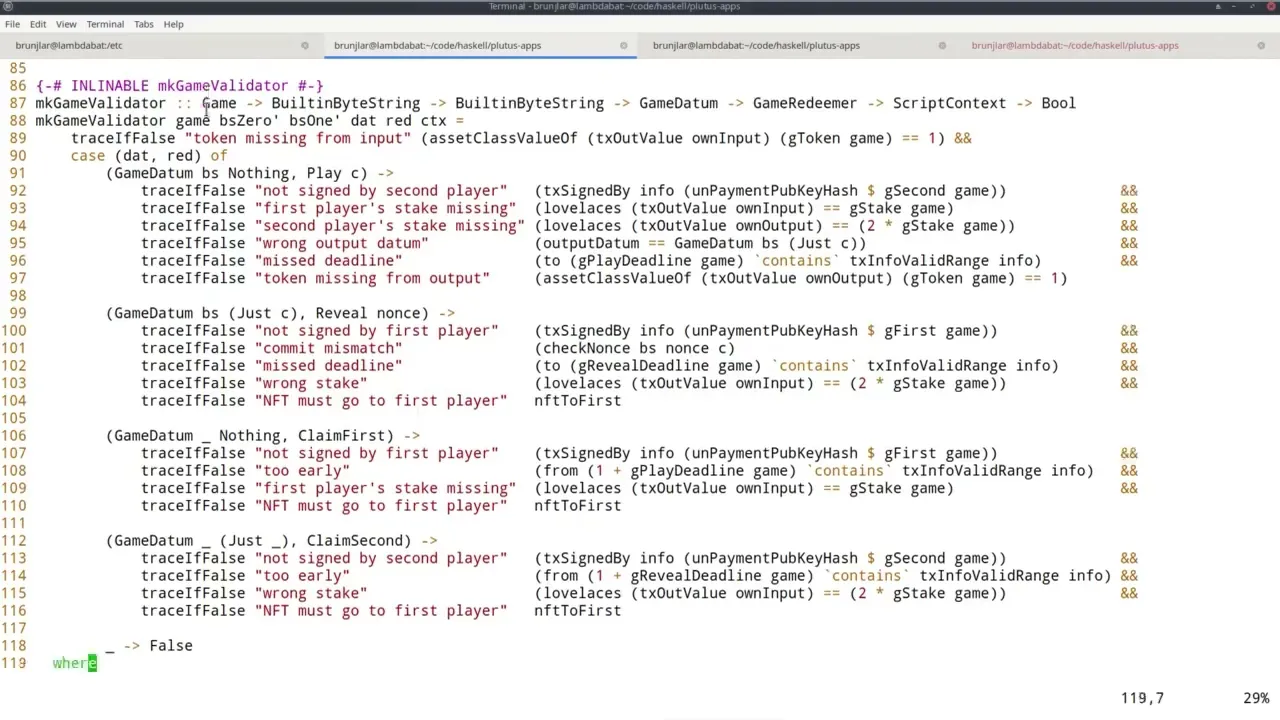Click the roll-up shade icon in titlebar

tap(1218, 7)
